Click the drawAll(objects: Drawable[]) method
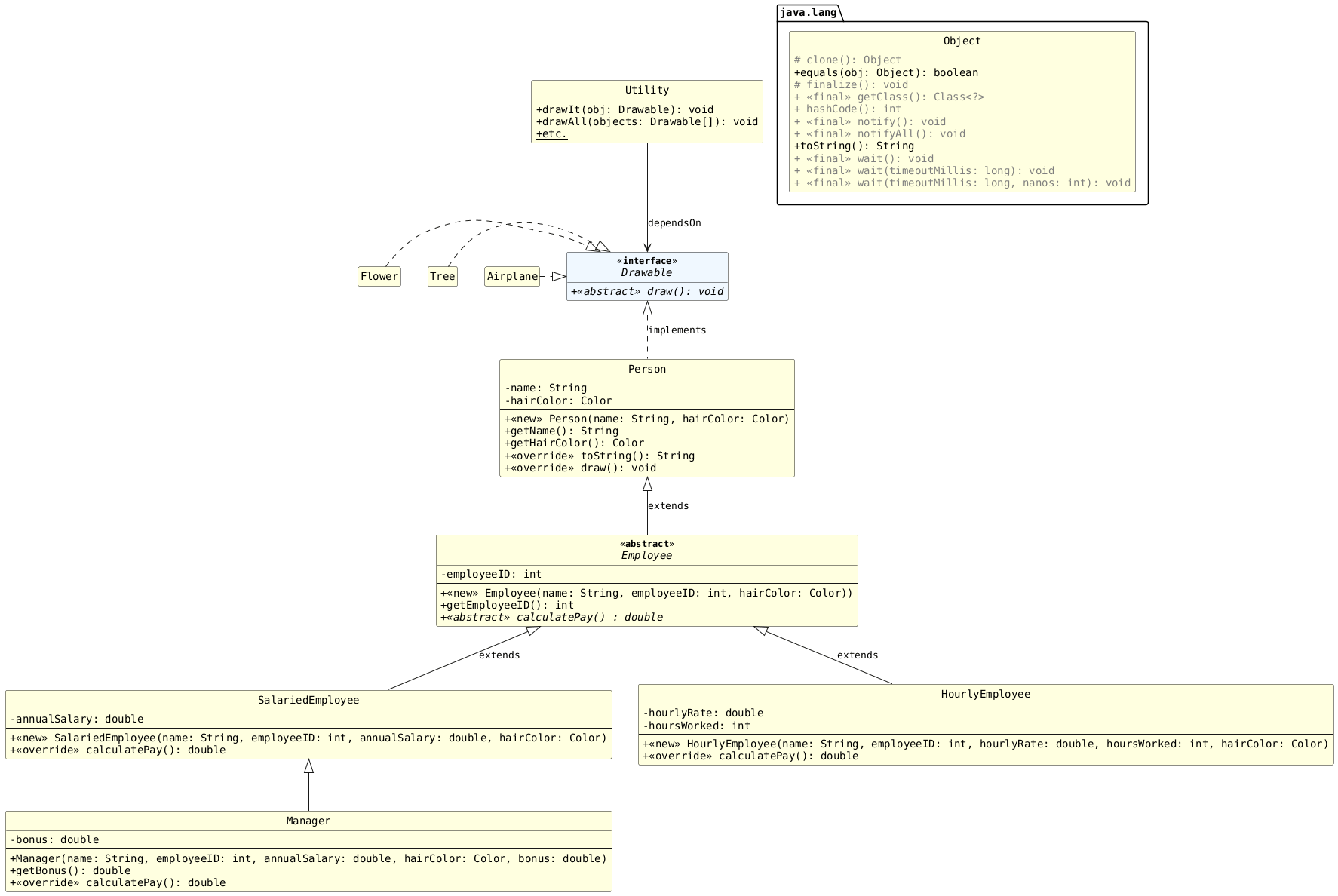The height and width of the screenshot is (896, 1338). click(x=646, y=121)
